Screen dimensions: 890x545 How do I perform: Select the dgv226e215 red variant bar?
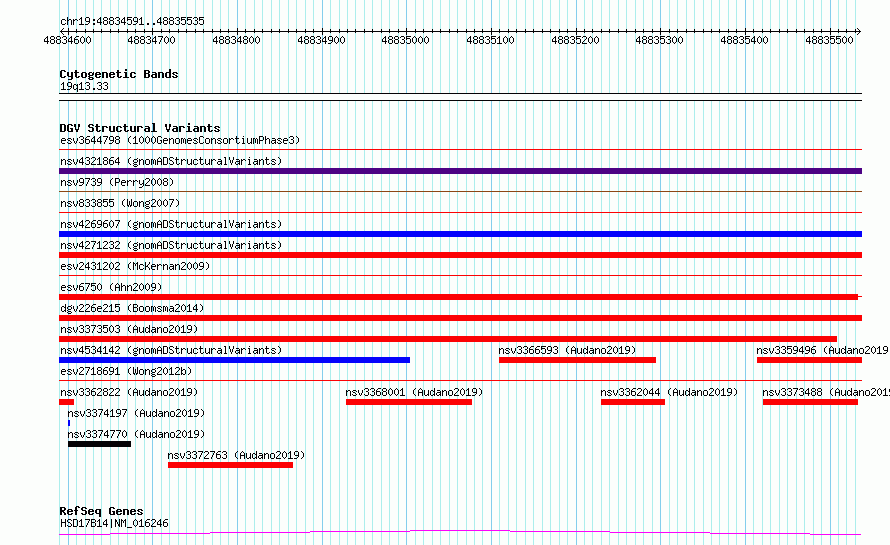(x=460, y=318)
